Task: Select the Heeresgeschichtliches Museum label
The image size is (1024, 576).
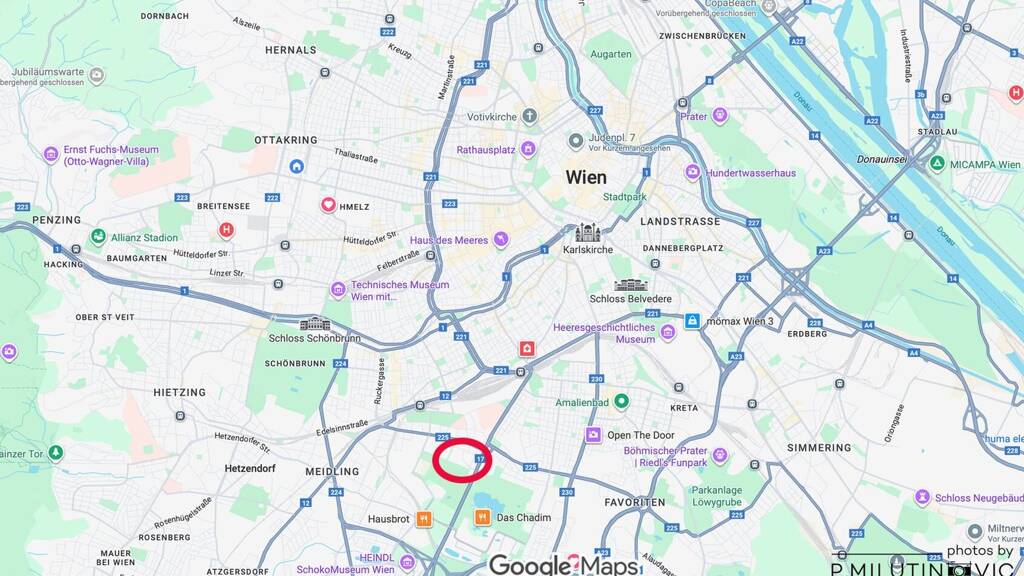Action: (604, 333)
